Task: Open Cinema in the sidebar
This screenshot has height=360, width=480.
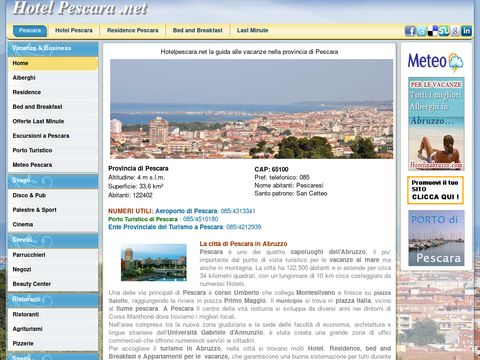Action: point(53,224)
